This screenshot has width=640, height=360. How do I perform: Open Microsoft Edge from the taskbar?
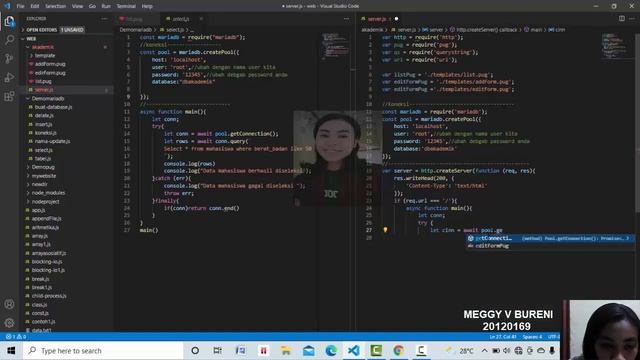(331, 351)
